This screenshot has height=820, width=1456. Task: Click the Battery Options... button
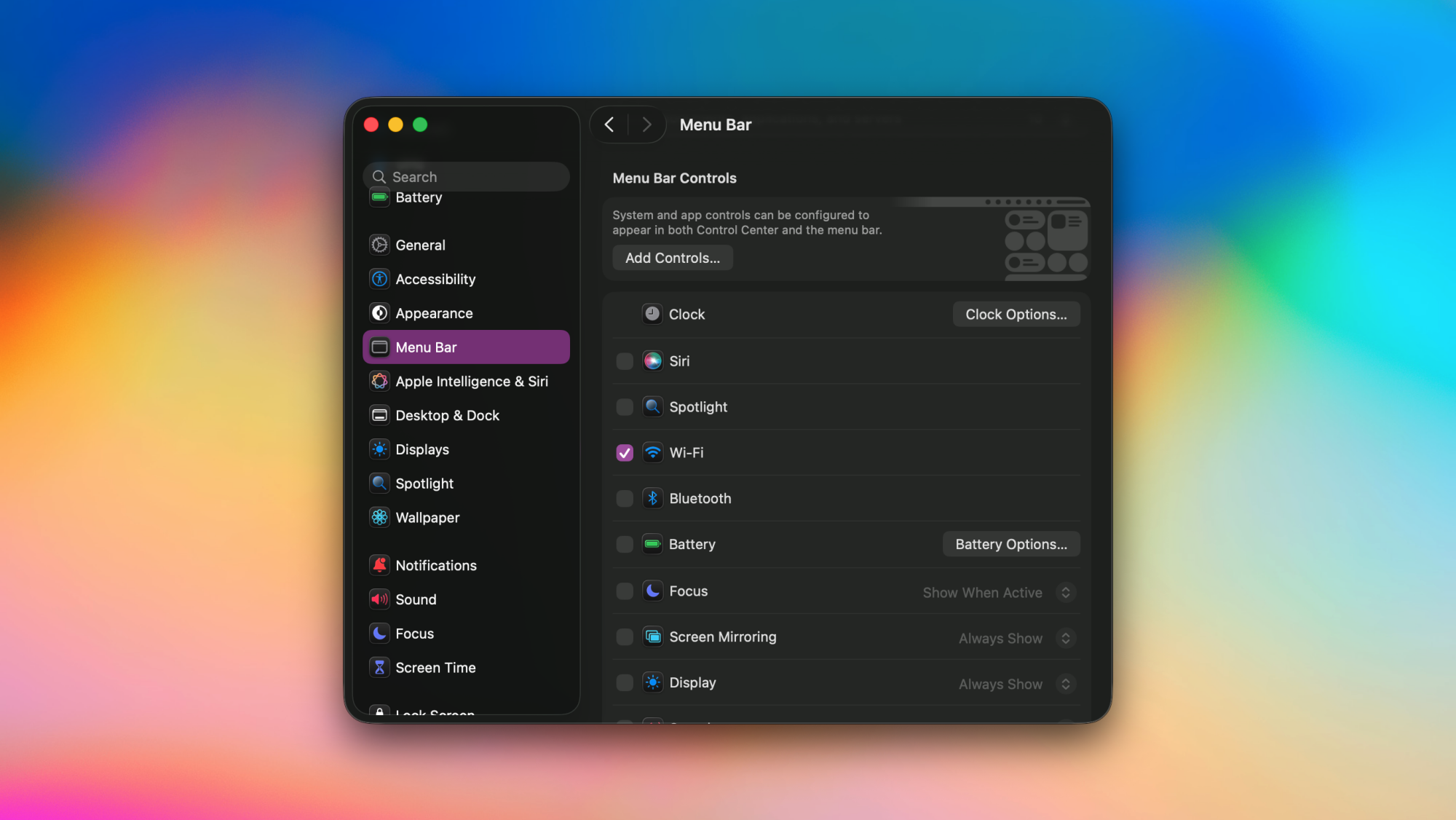(1010, 544)
